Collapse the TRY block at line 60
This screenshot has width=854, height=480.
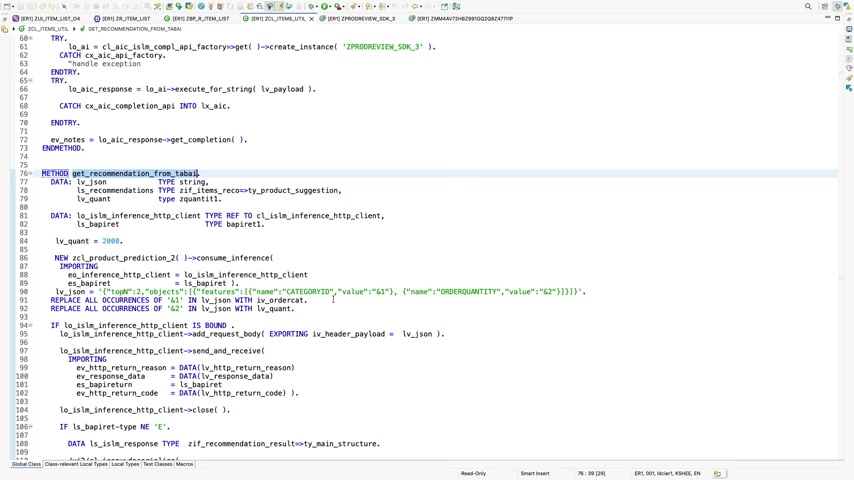point(30,38)
